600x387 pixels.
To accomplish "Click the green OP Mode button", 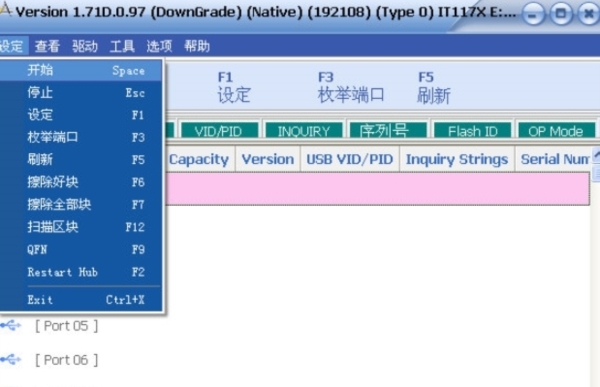I will 556,131.
